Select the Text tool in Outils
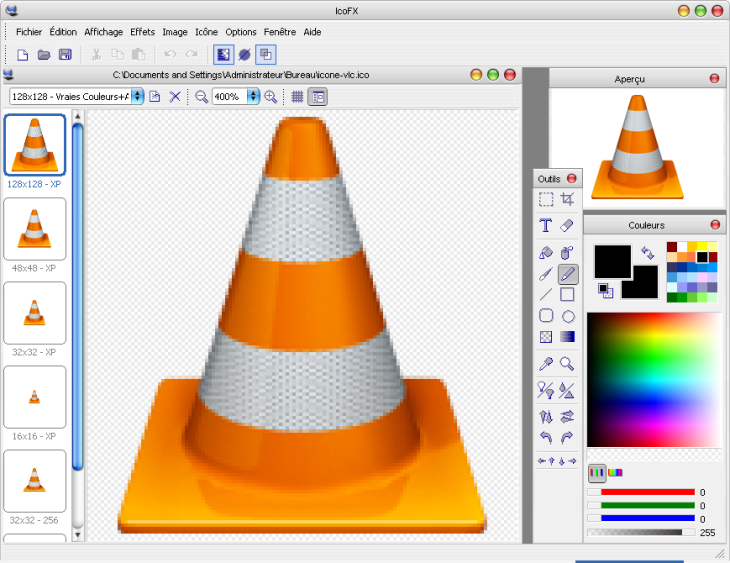The width and height of the screenshot is (730, 563). click(546, 226)
